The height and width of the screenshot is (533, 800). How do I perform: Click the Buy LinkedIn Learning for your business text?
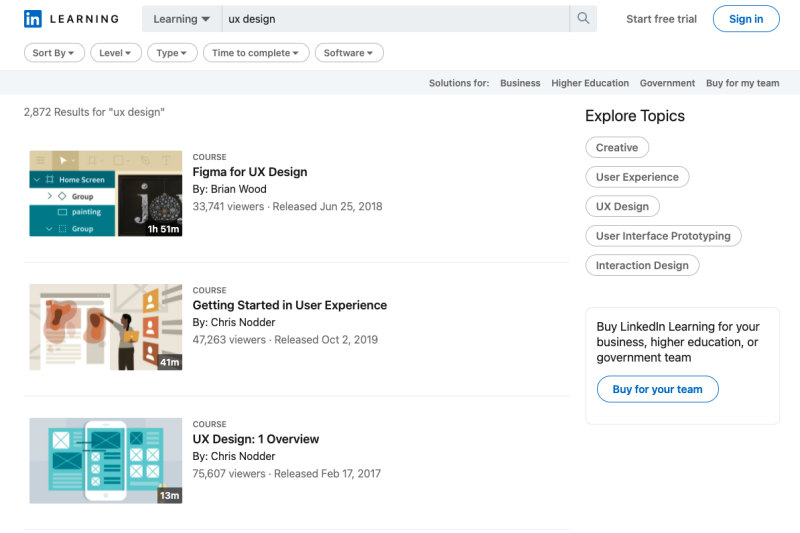[678, 342]
